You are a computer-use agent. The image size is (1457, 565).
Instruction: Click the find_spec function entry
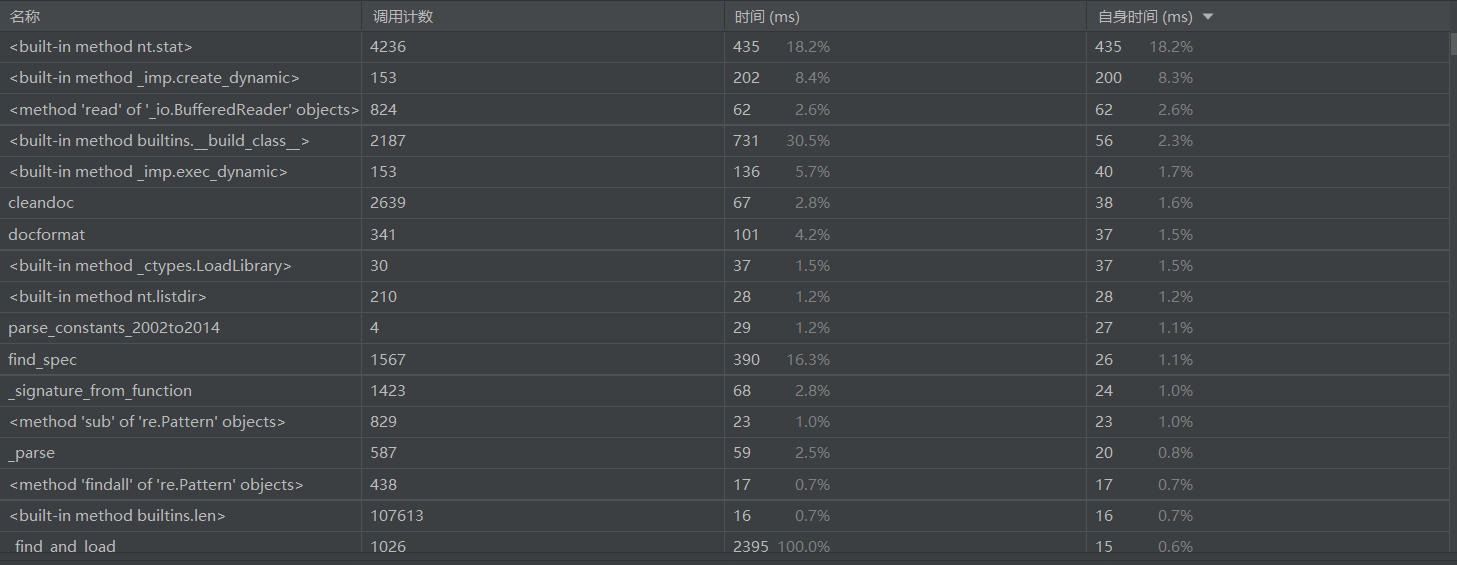point(42,360)
